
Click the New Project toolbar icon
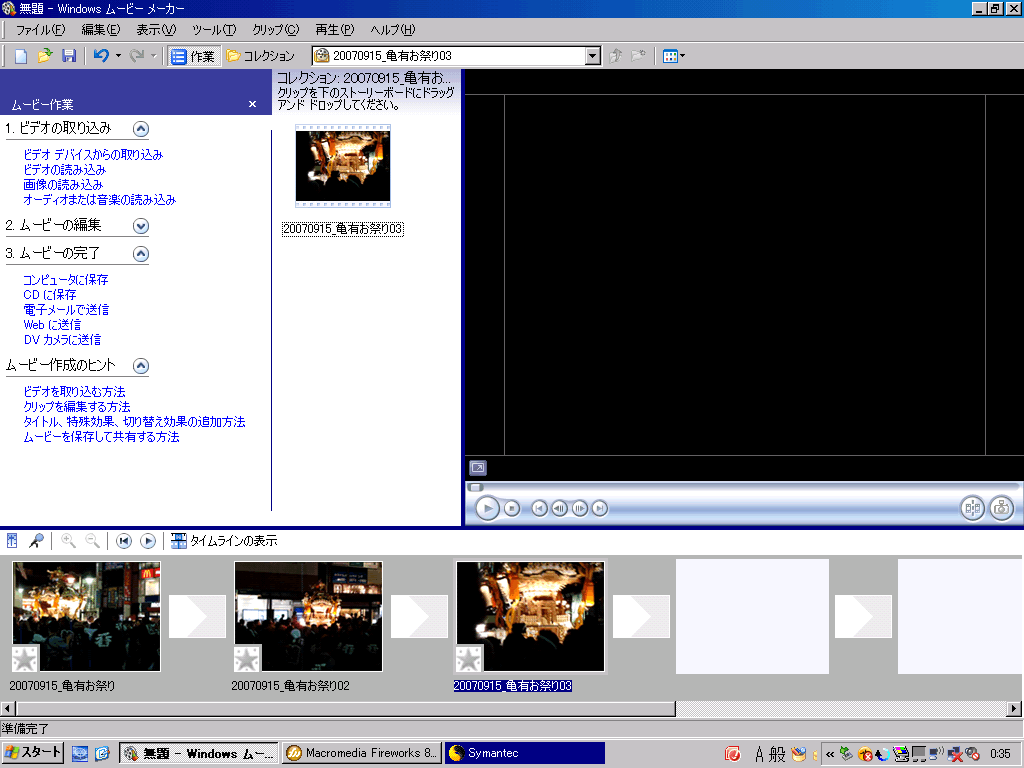(x=21, y=56)
